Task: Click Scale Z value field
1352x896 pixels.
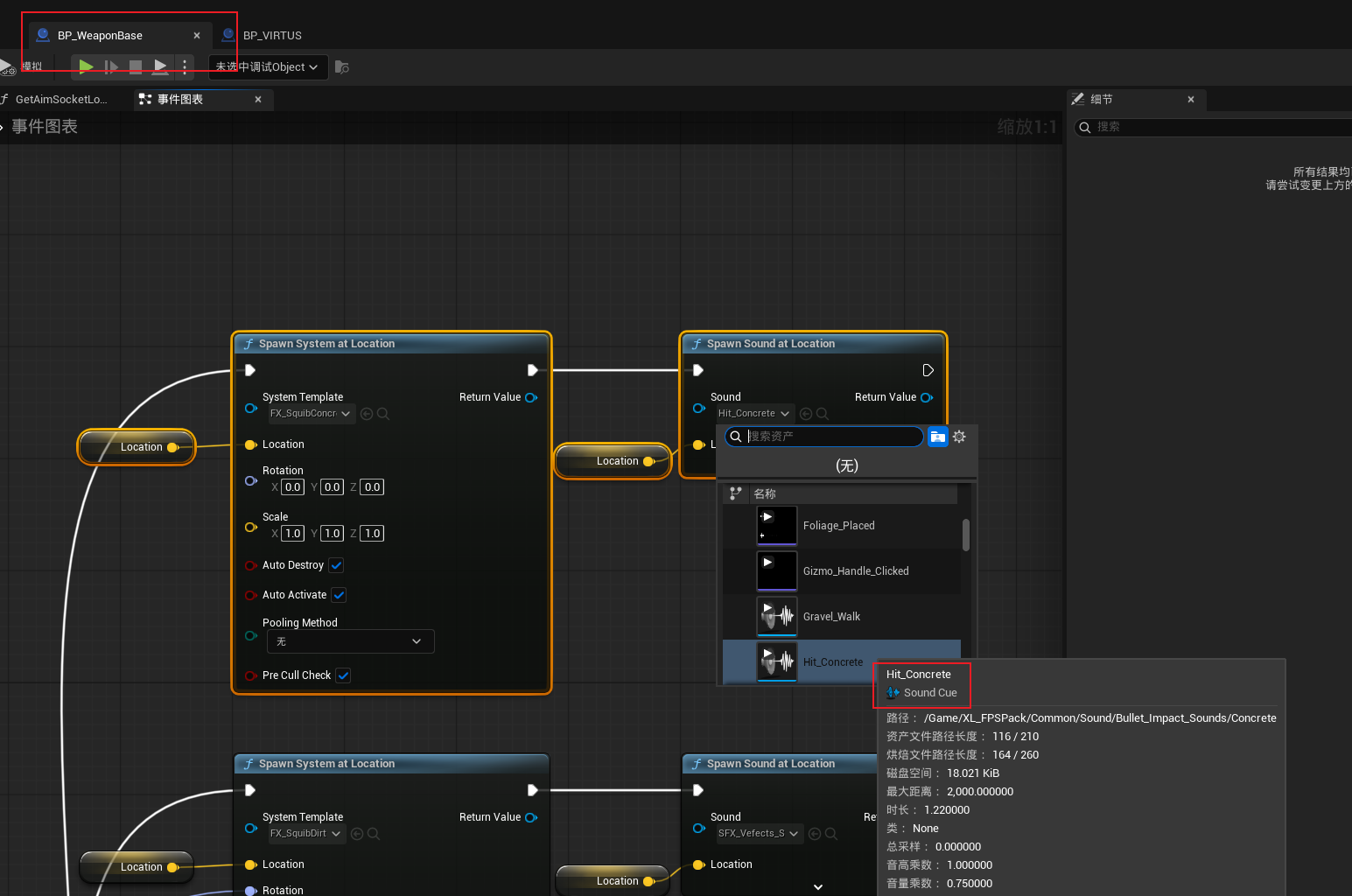Action: point(373,534)
